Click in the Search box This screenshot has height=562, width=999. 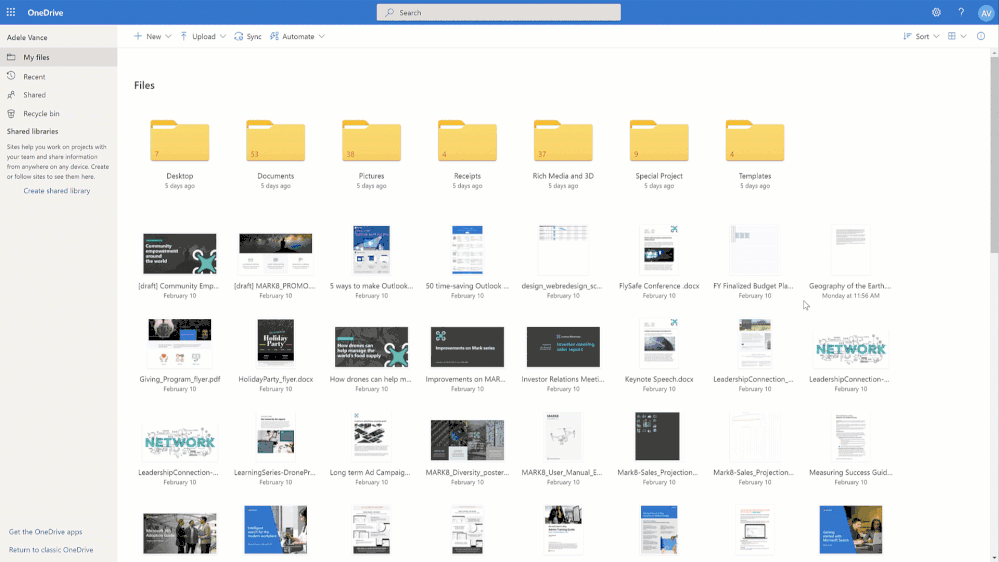coord(498,12)
